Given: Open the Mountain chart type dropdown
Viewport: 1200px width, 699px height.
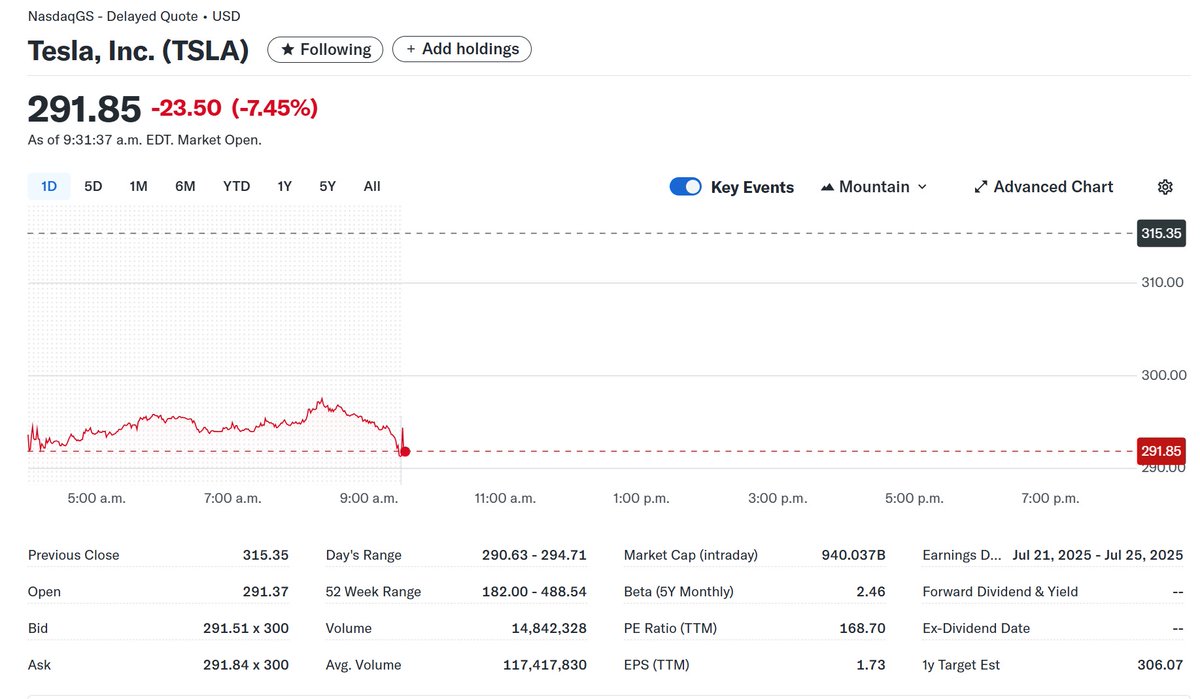Looking at the screenshot, I should pyautogui.click(x=874, y=187).
